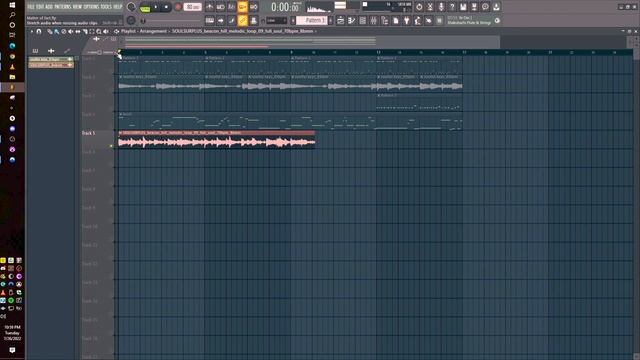Select the pink SOULSURPLUS item in picker list
Viewport: 640px width, 360px height.
(x=51, y=65)
